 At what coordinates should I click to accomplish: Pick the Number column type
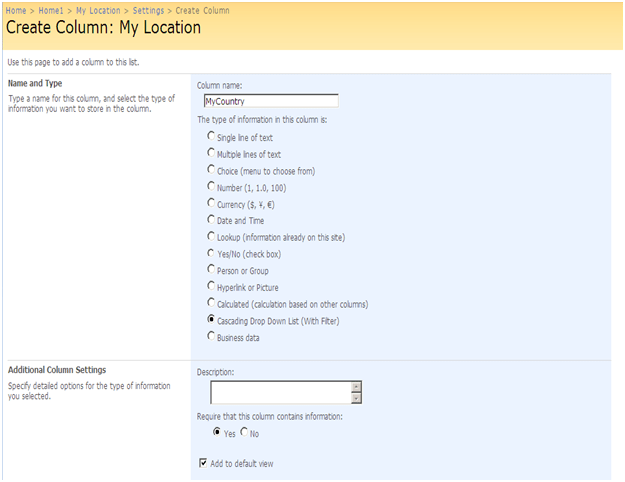[x=210, y=186]
